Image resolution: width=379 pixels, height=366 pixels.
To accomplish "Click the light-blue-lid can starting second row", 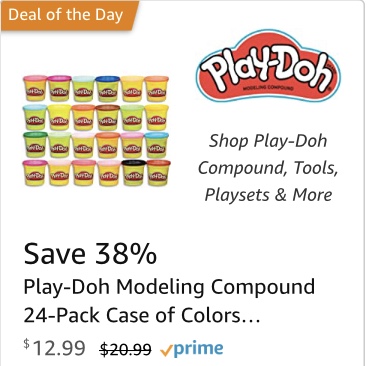I will tap(35, 117).
